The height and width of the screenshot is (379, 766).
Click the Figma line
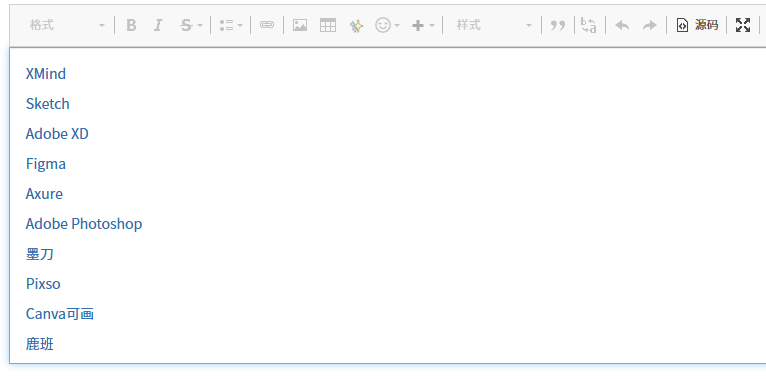[45, 164]
